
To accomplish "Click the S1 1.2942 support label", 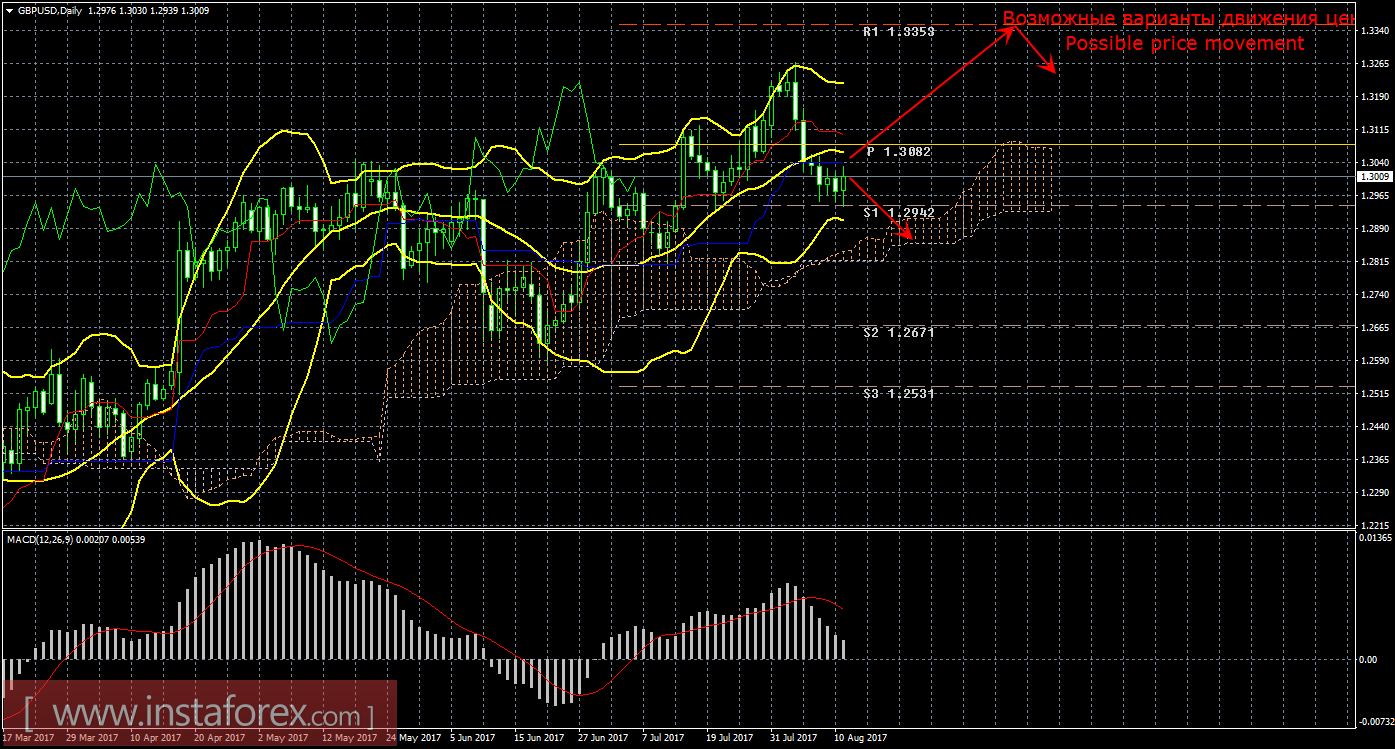I will [898, 213].
